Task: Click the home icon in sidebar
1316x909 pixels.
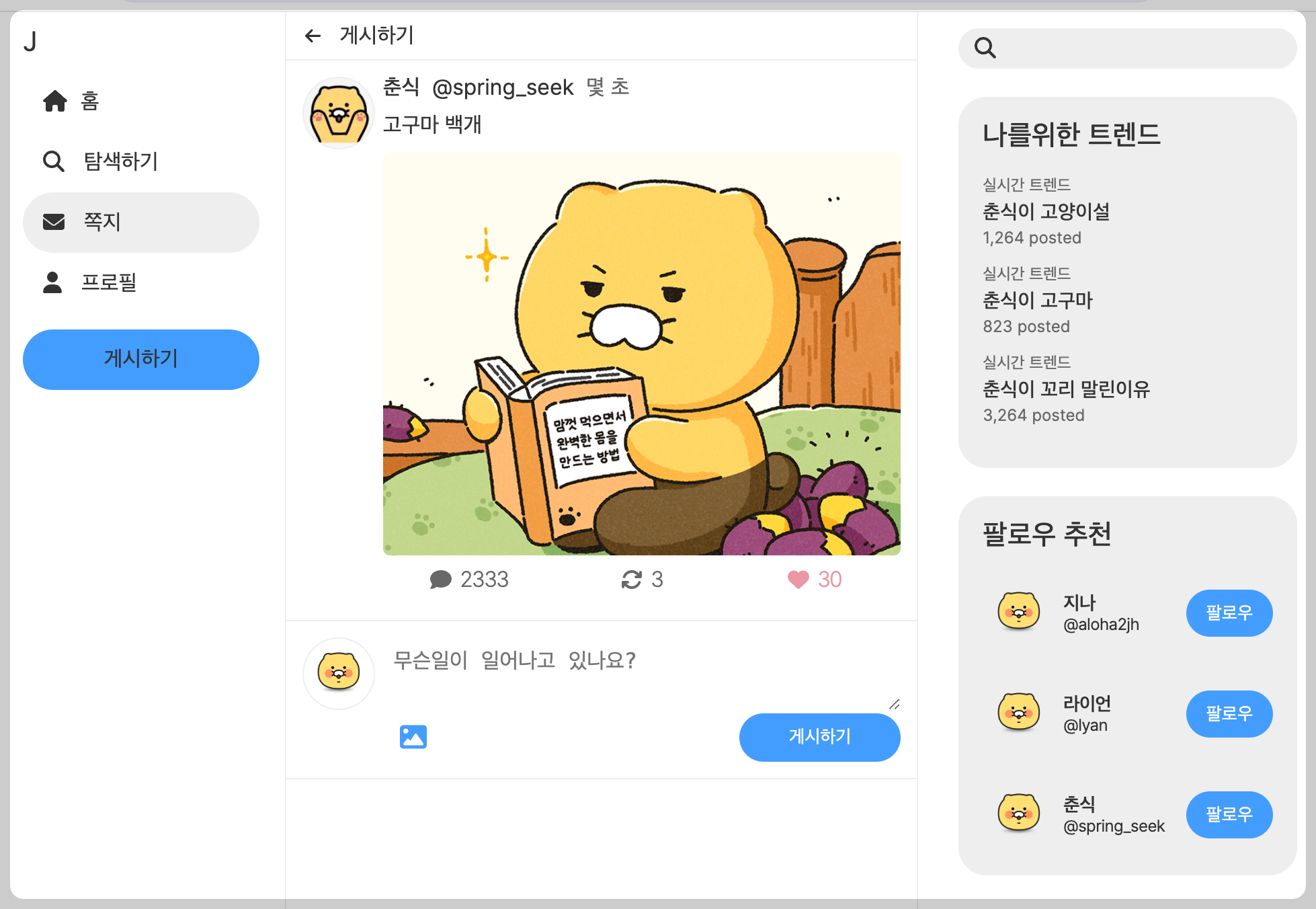Action: click(x=55, y=101)
